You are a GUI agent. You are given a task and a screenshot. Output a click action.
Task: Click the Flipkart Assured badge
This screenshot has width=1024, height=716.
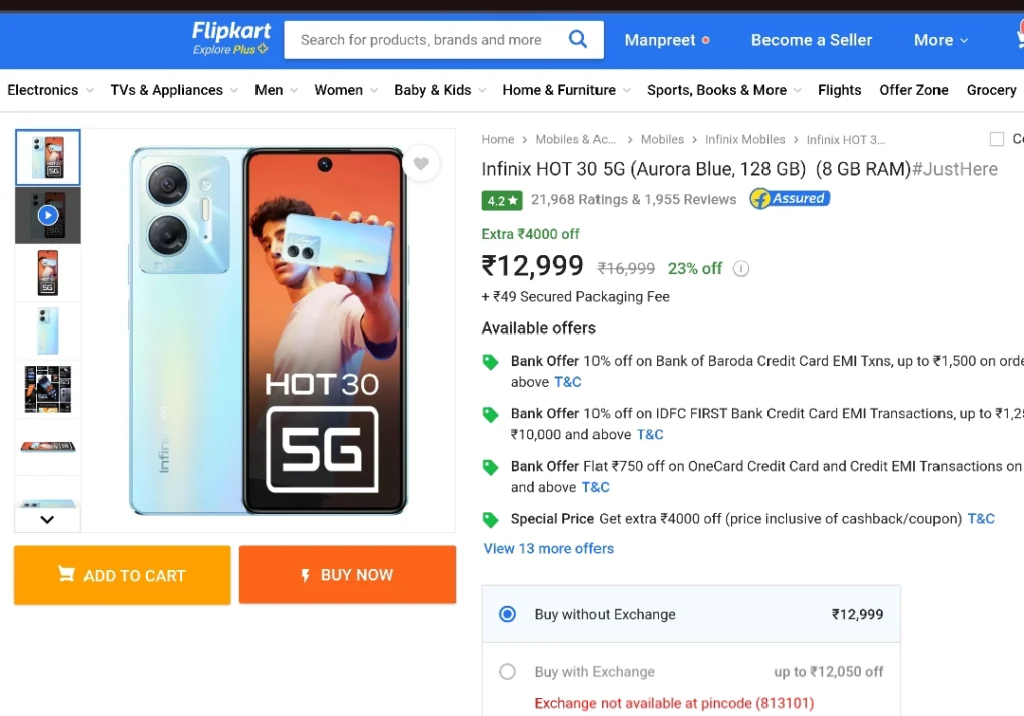(x=790, y=199)
